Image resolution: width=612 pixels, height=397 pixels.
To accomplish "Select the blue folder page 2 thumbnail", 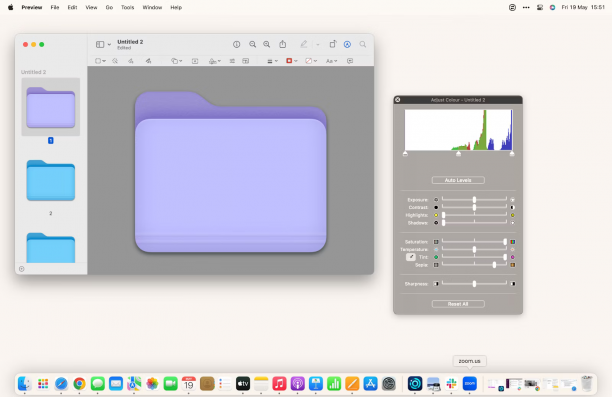I will 51,180.
